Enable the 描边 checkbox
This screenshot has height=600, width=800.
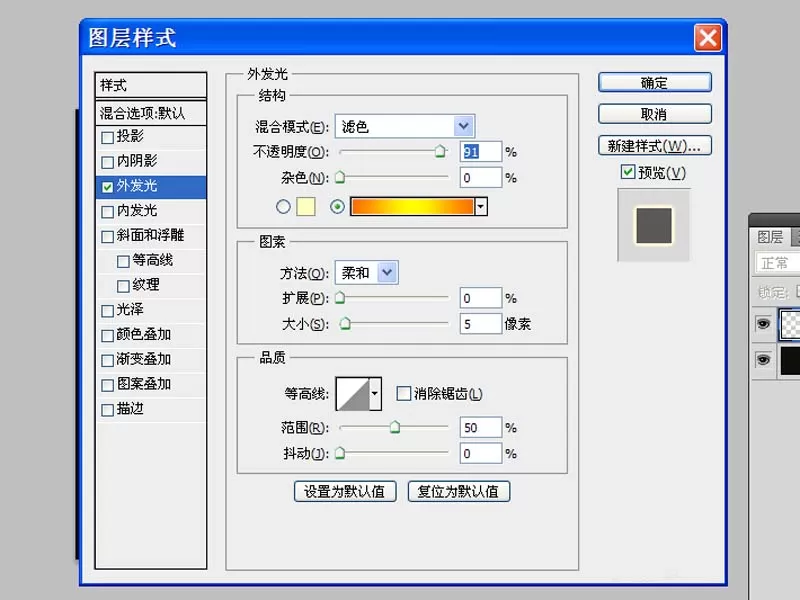[x=108, y=410]
